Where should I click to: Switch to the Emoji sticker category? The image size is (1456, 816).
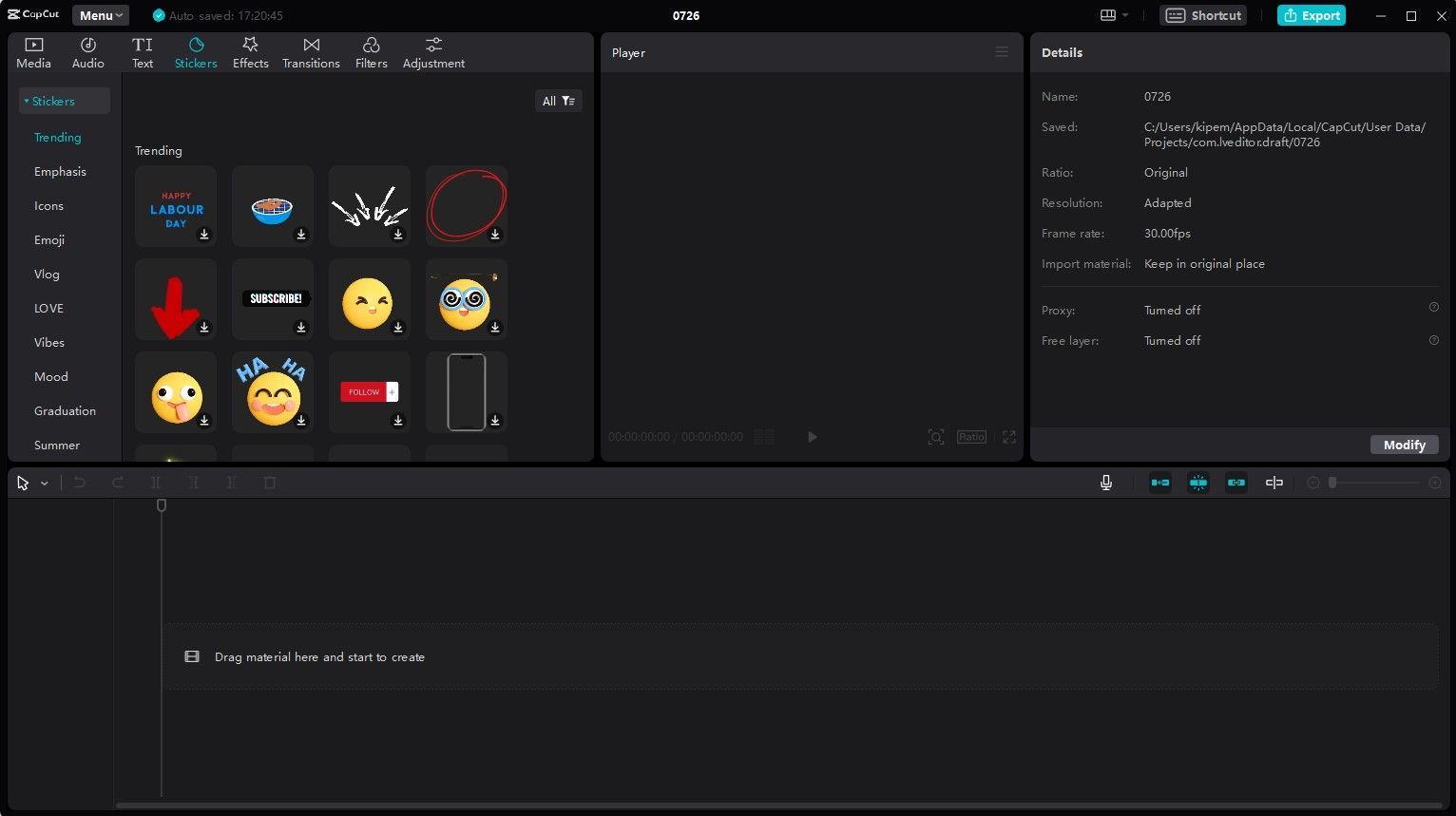[48, 239]
